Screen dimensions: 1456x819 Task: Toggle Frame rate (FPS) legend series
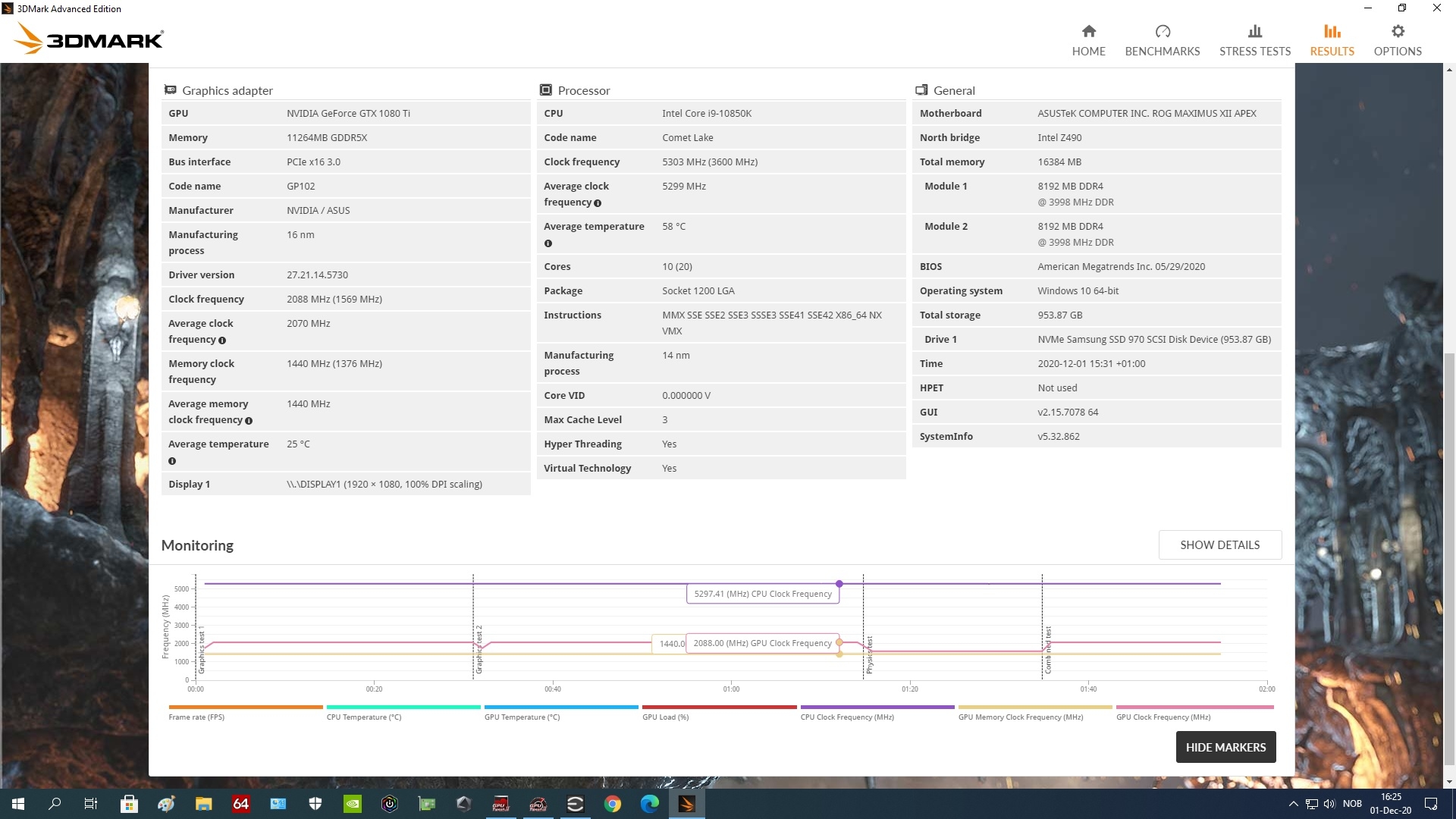click(245, 712)
